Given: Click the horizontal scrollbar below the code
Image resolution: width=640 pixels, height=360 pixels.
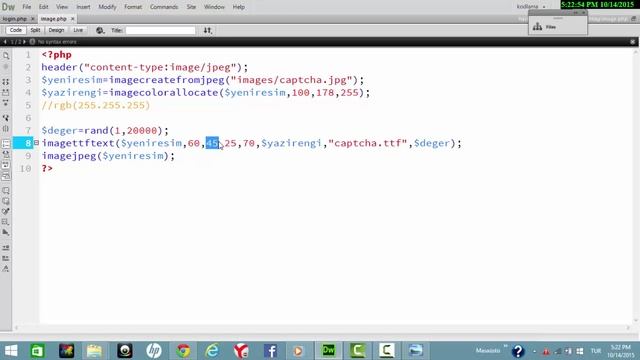Looking at the screenshot, I should click(x=322, y=328).
